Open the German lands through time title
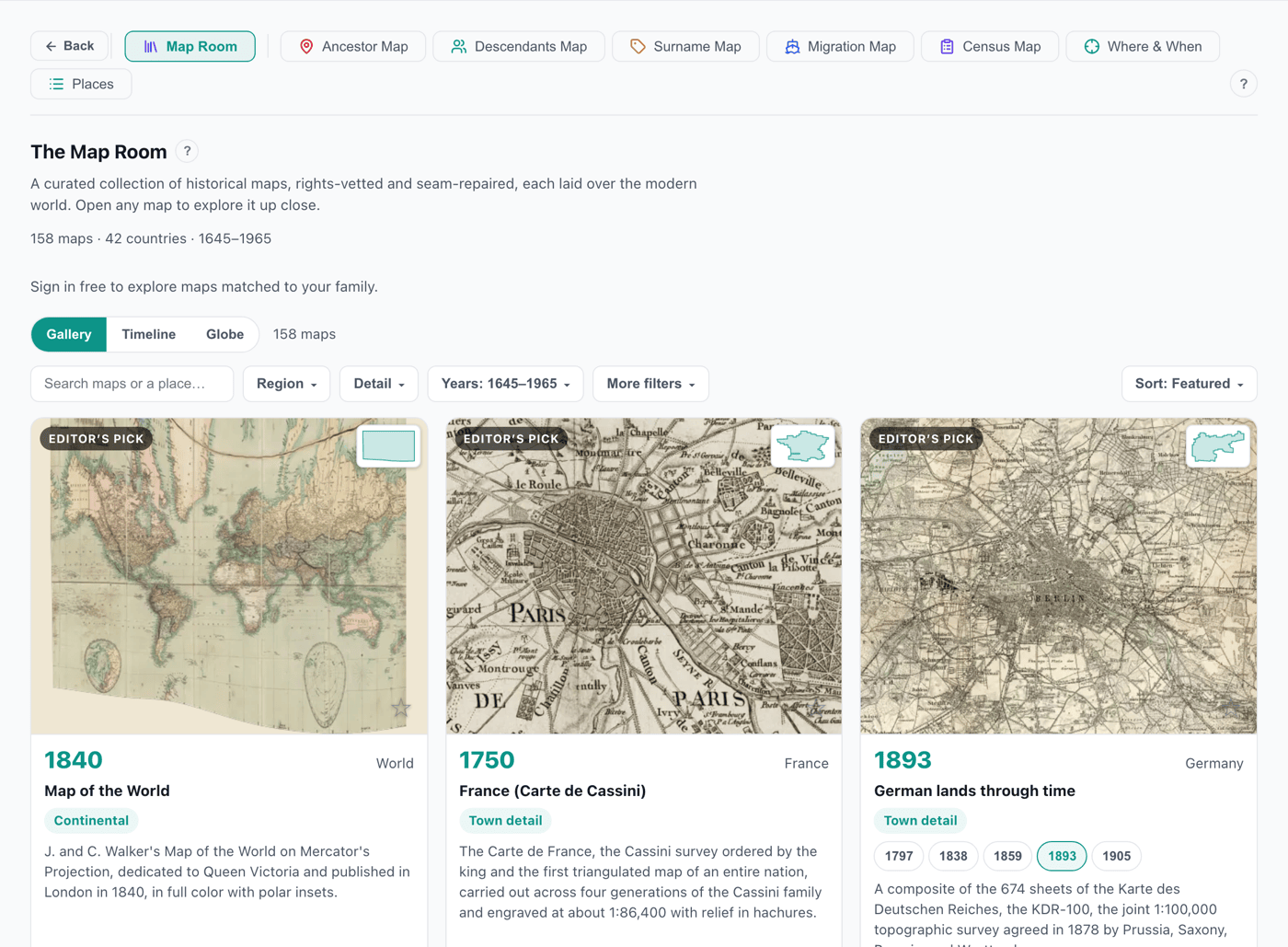The width and height of the screenshot is (1288, 947). (974, 791)
